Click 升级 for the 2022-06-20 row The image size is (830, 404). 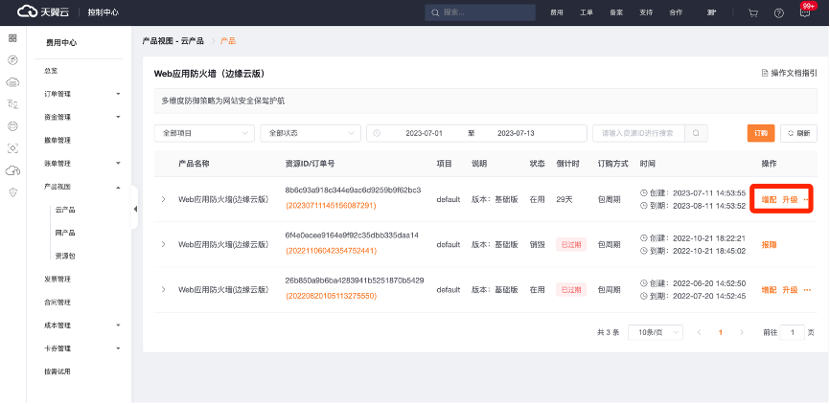[790, 290]
